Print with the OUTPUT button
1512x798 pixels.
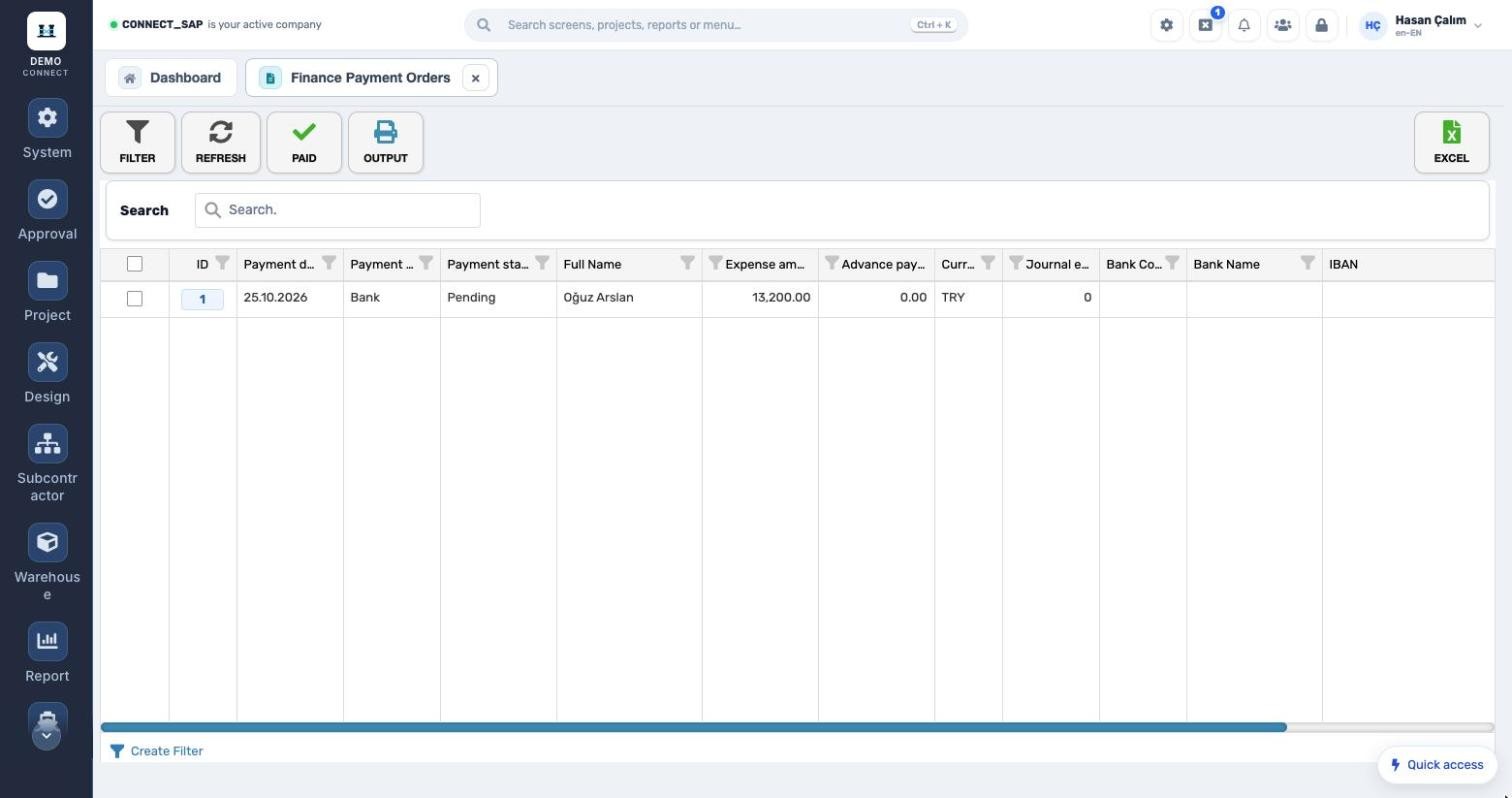pyautogui.click(x=385, y=142)
